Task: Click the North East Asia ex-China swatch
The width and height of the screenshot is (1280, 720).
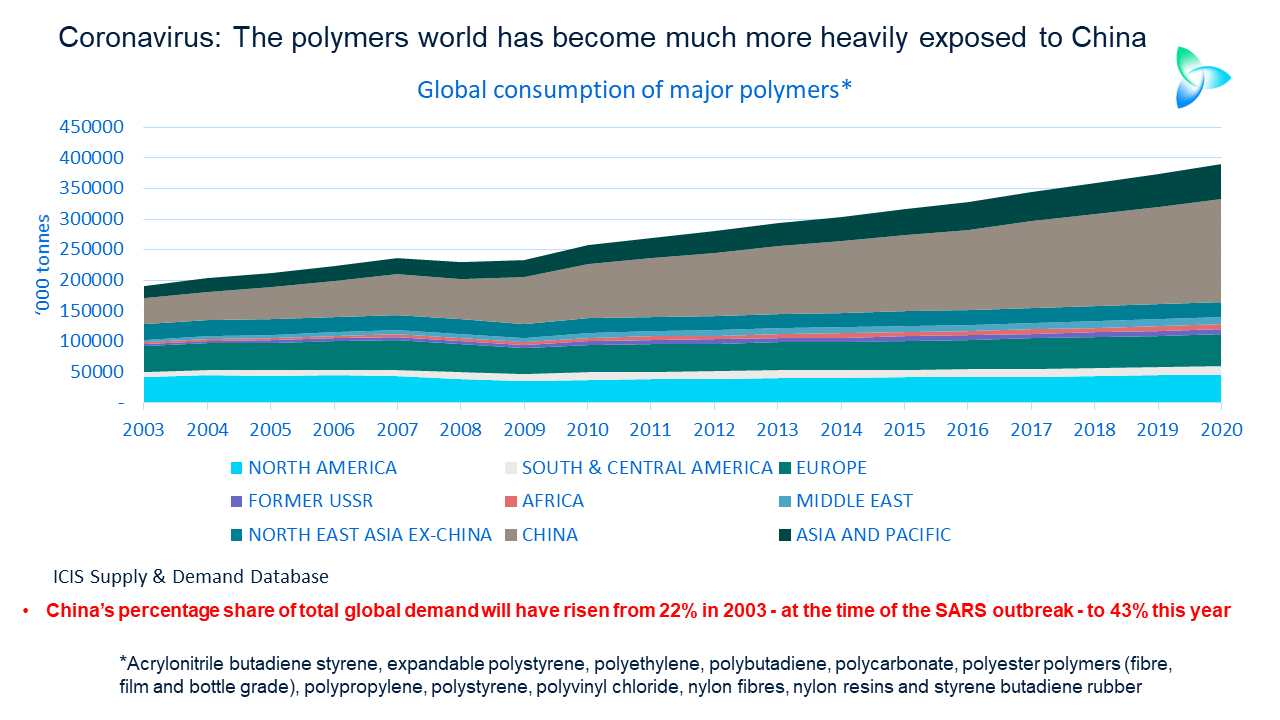Action: click(236, 535)
